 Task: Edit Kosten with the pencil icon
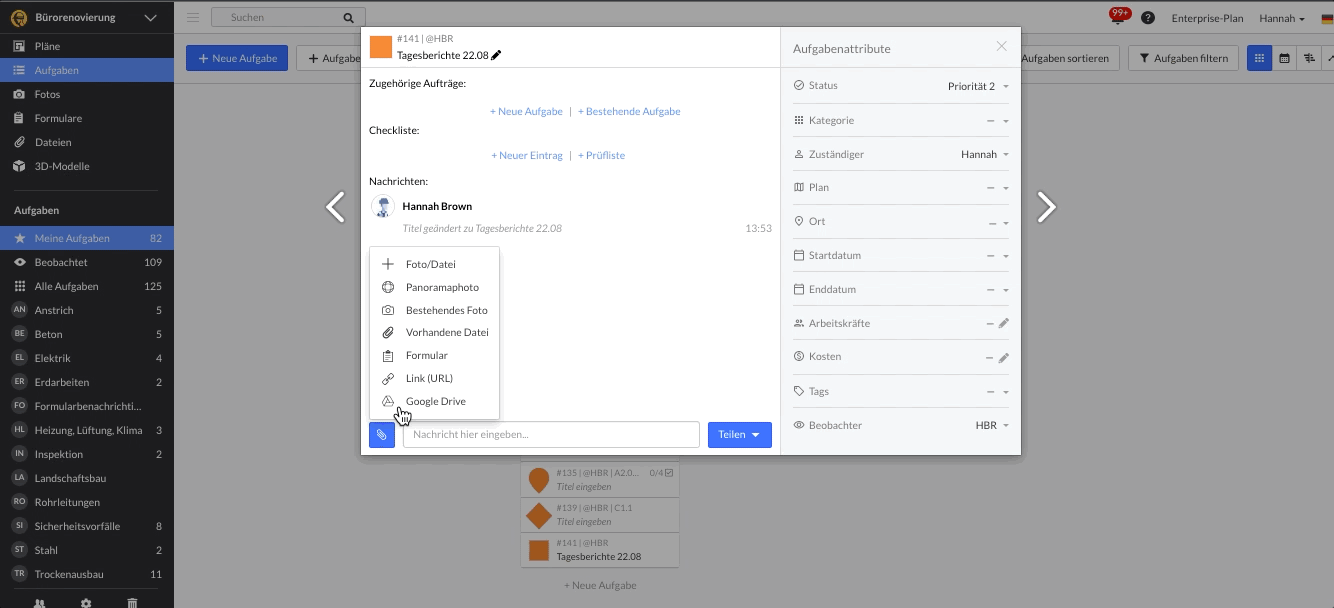1004,357
